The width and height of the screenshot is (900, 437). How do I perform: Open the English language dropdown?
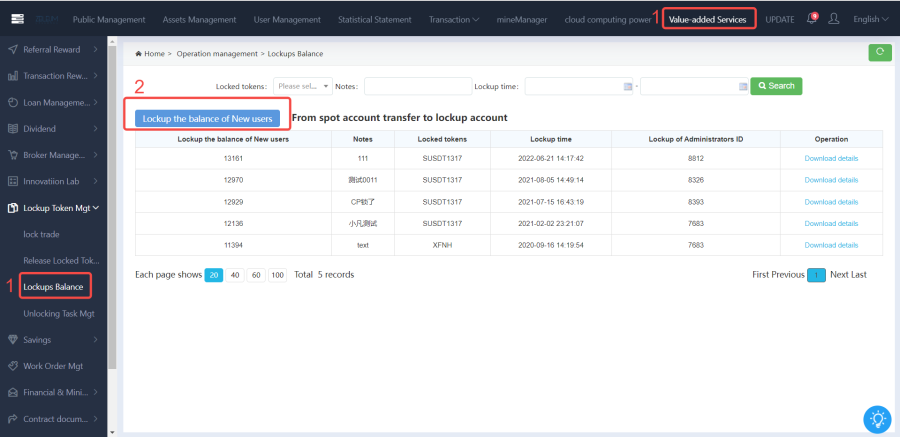[x=870, y=19]
